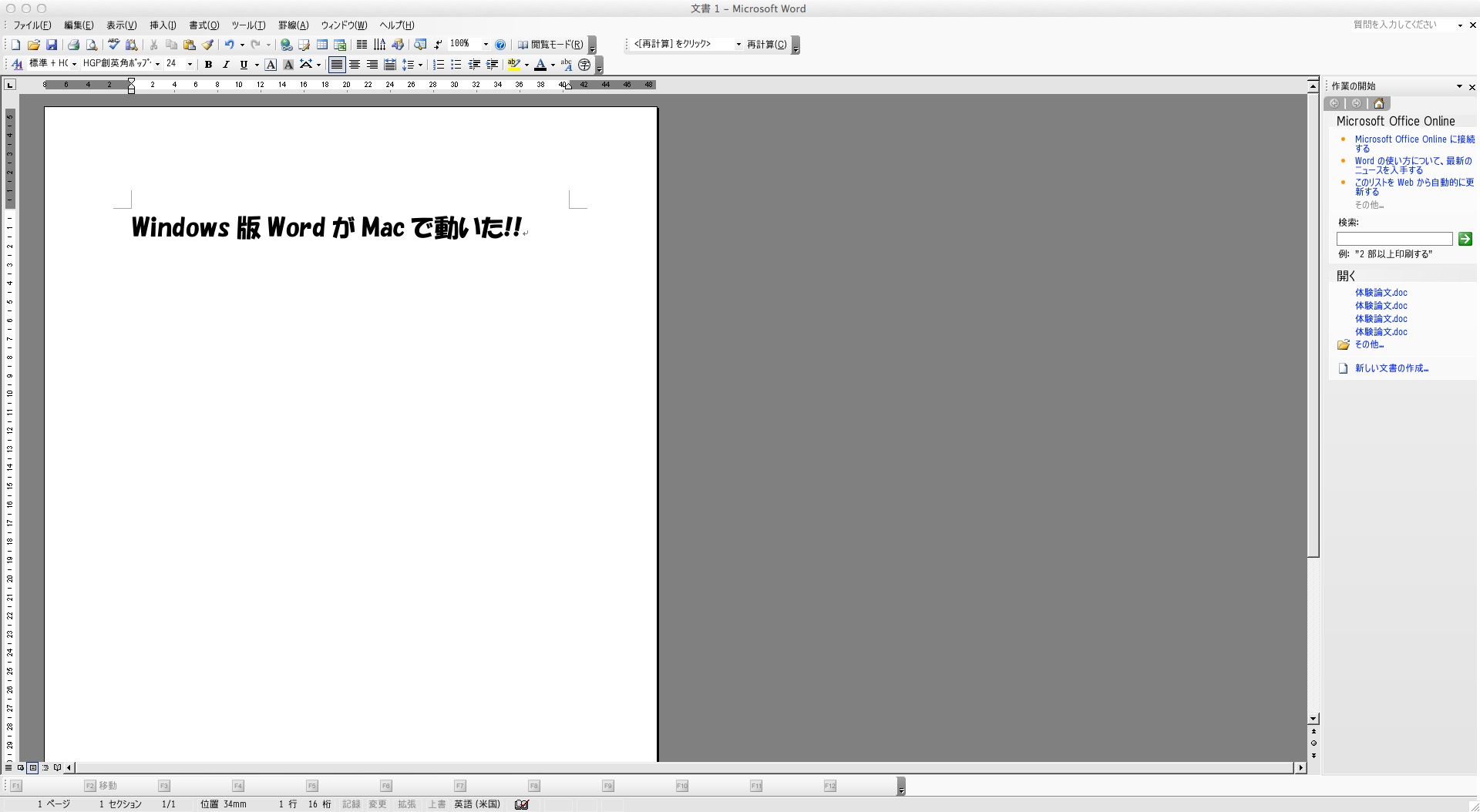Align text left

click(337, 65)
